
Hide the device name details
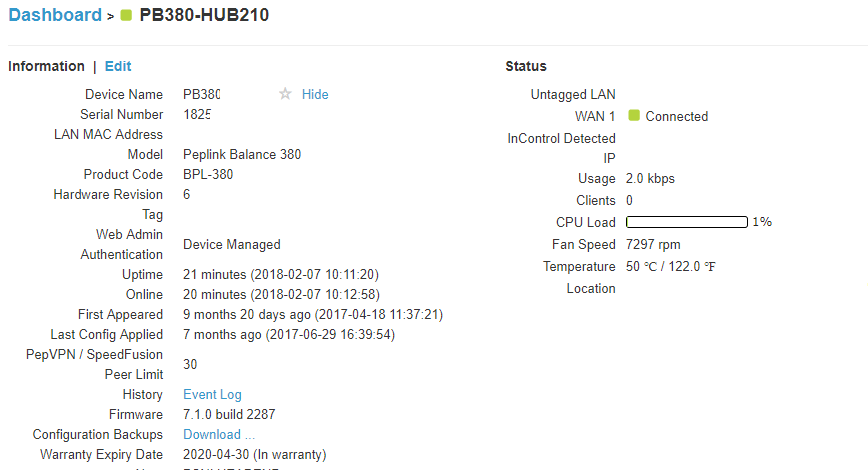315,94
